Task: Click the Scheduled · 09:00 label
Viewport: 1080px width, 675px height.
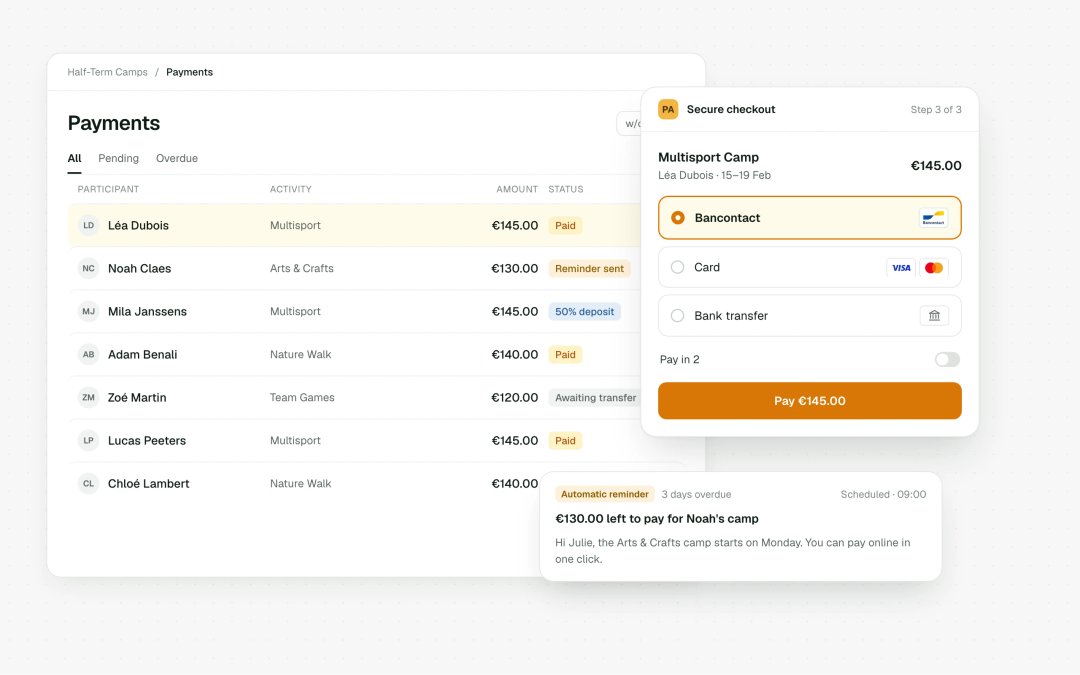Action: tap(884, 495)
